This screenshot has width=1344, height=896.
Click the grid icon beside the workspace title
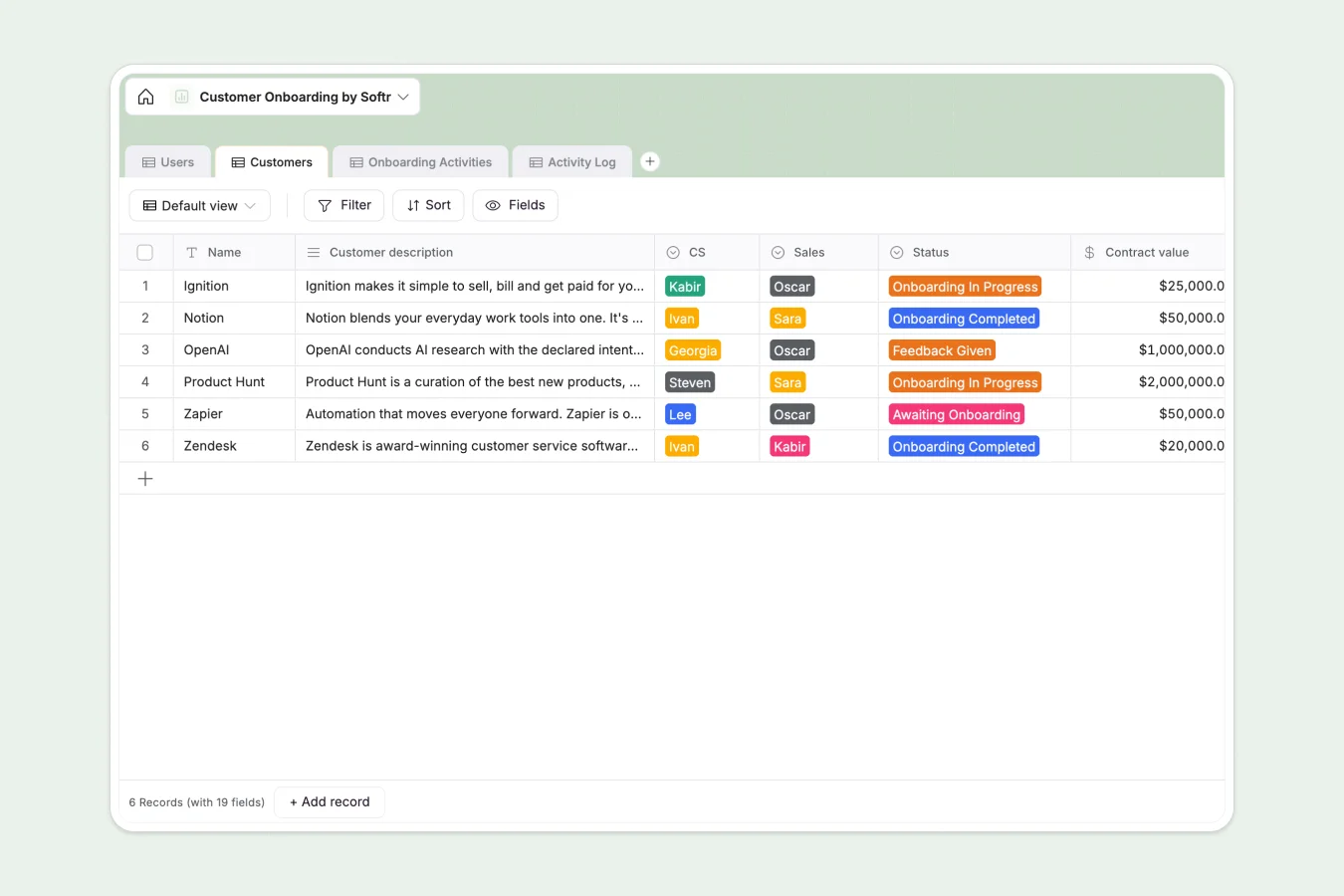point(181,97)
